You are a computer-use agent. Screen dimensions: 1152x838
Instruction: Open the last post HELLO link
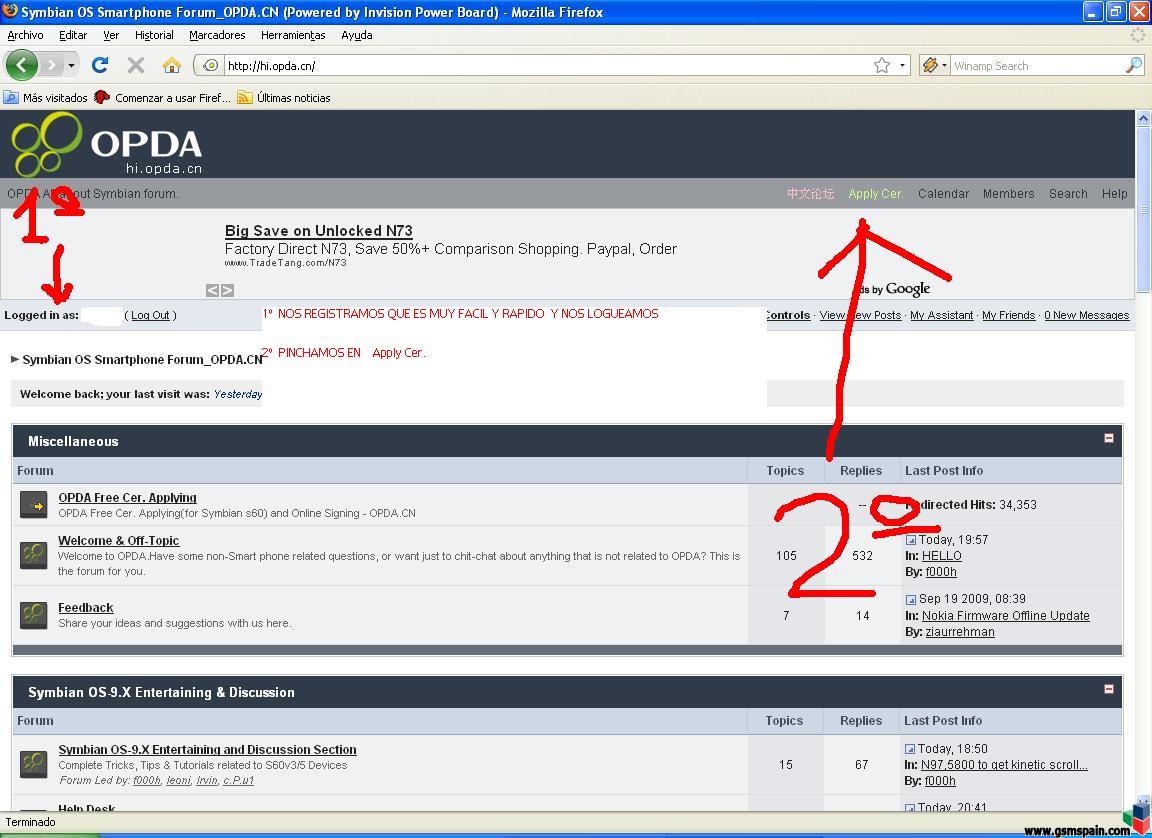tap(942, 556)
